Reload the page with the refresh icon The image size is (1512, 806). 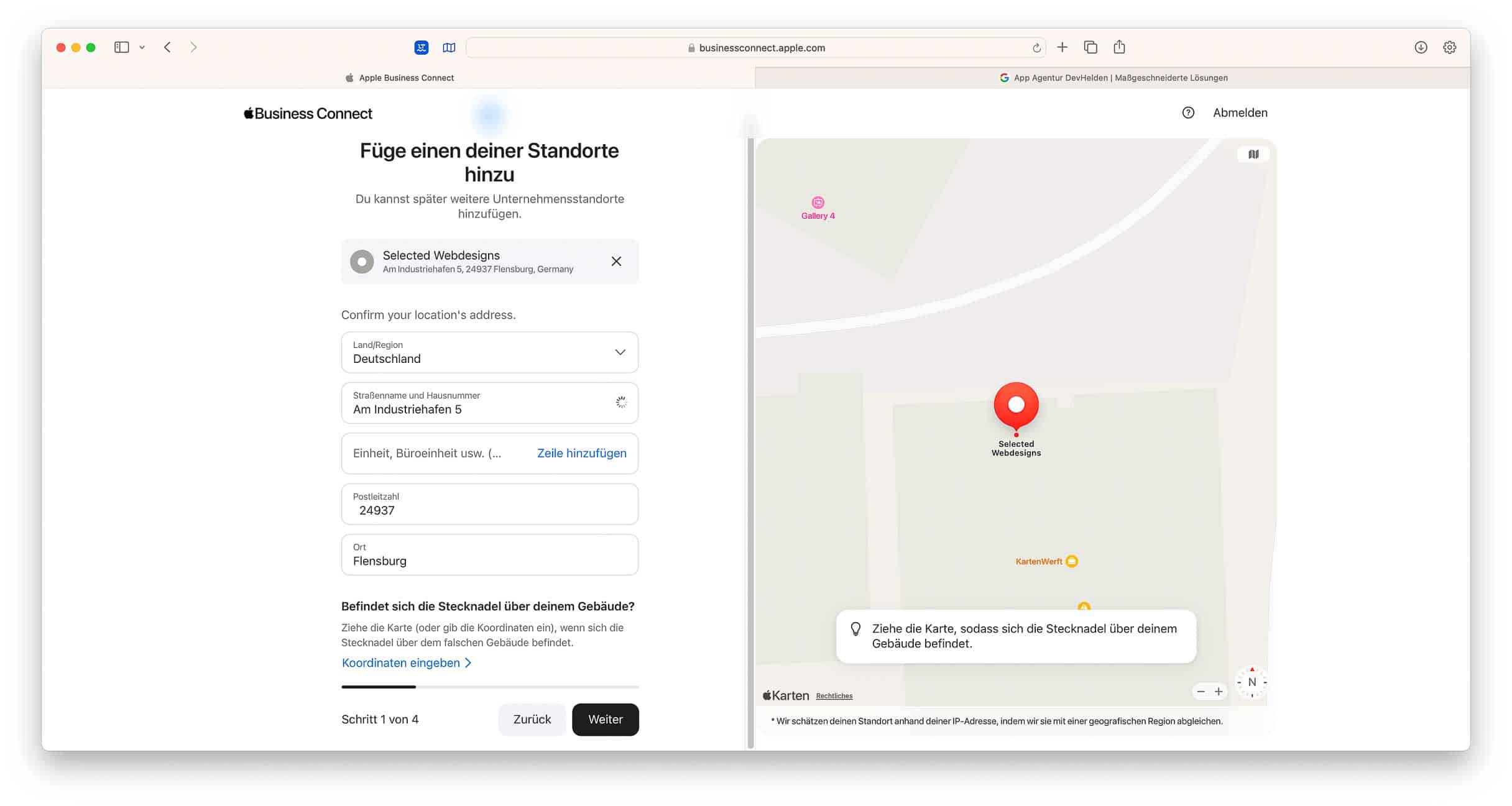(1036, 48)
